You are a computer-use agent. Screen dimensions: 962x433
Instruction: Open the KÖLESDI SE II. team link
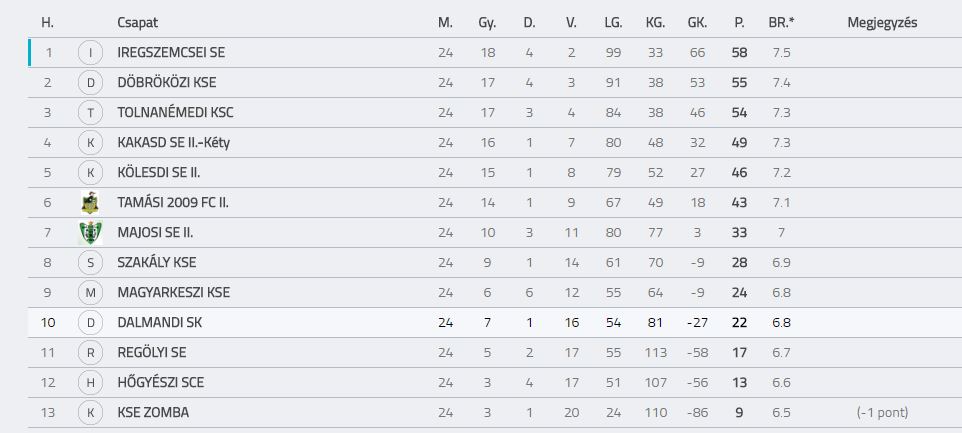(x=159, y=173)
